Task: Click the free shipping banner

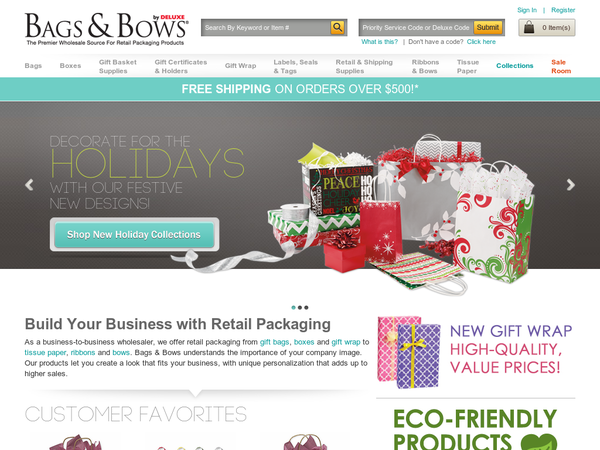Action: [x=300, y=89]
